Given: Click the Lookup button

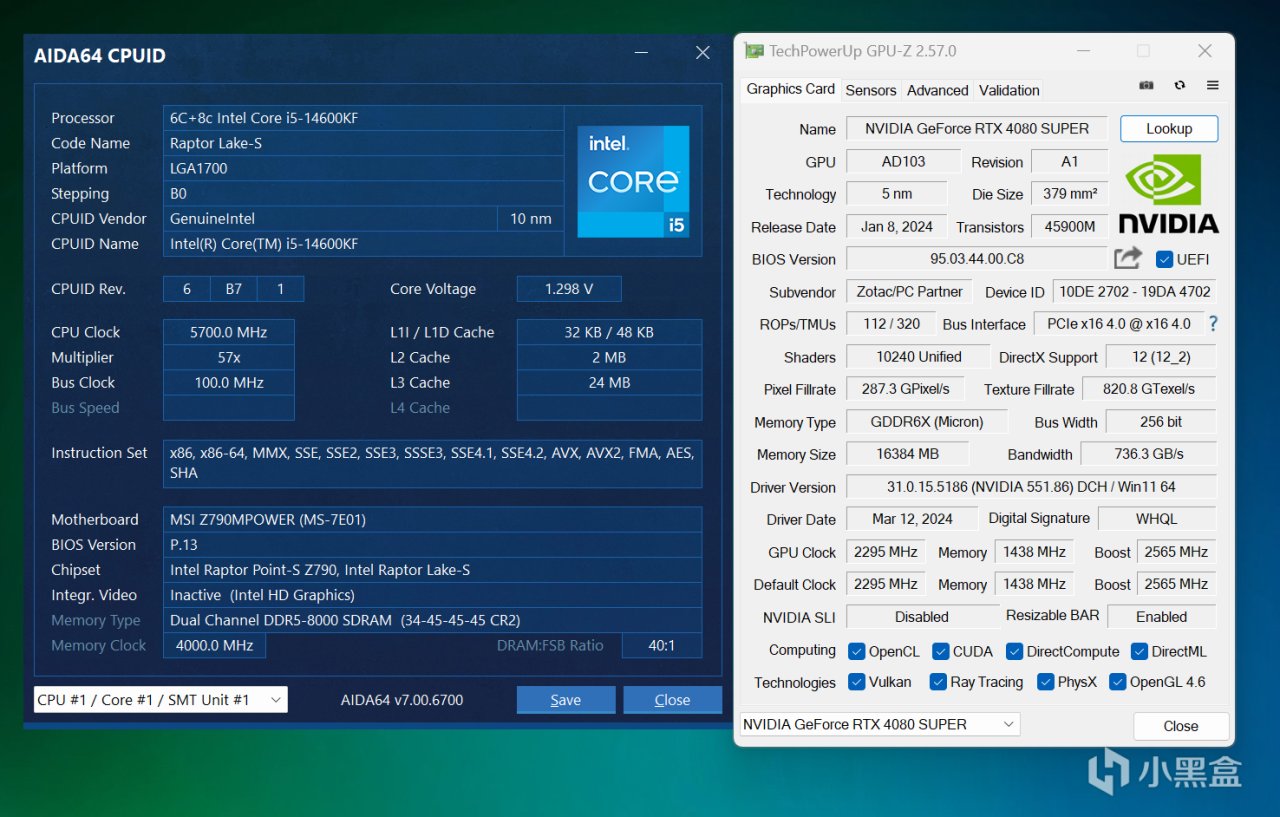Looking at the screenshot, I should pos(1168,128).
